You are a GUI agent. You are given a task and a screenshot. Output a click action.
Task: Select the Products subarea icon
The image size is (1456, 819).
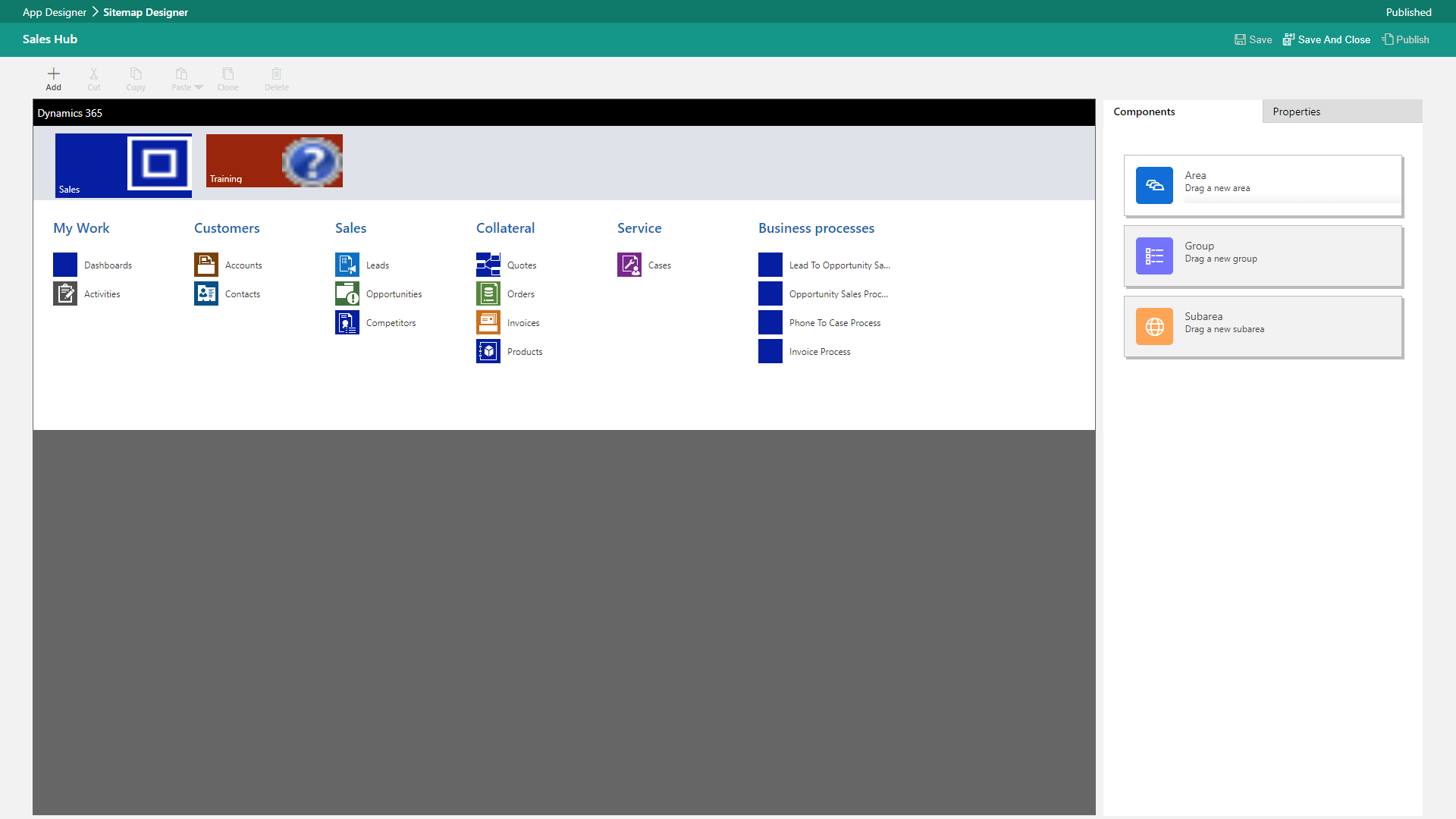point(488,350)
